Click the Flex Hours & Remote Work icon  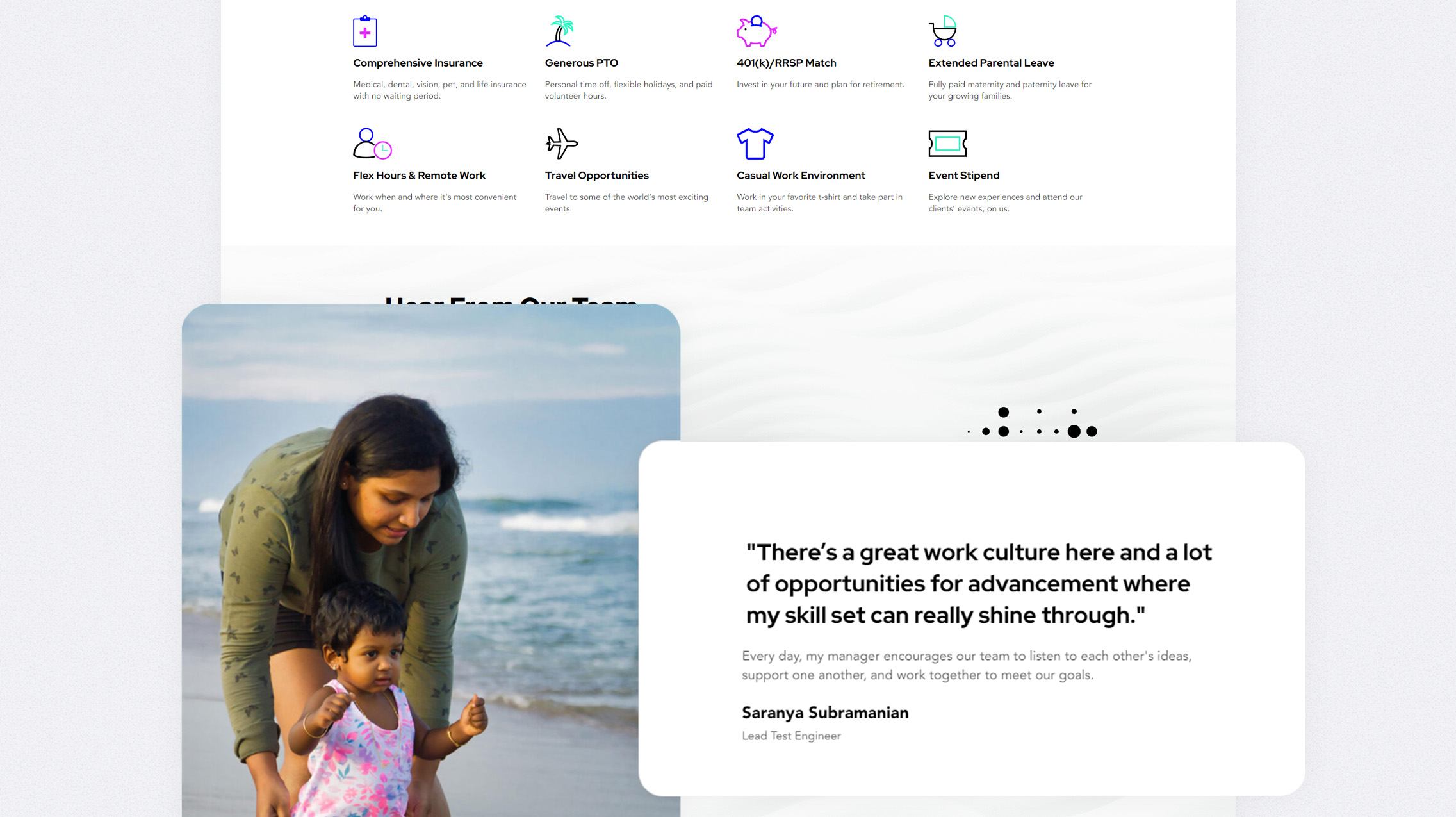click(371, 144)
